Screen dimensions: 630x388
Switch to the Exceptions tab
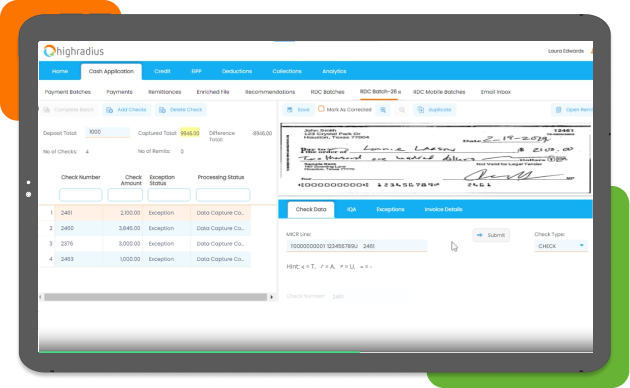(390, 209)
